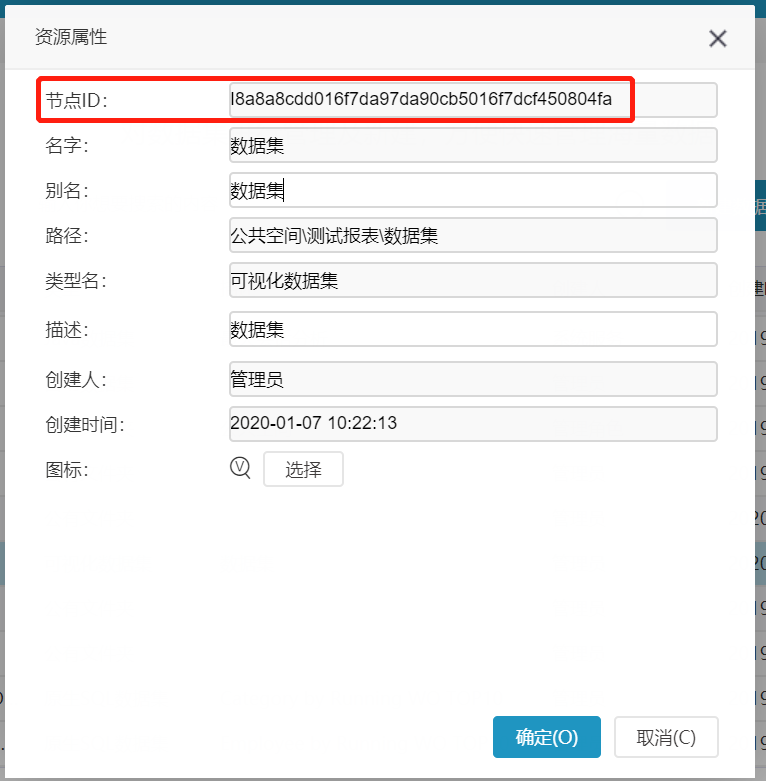Click the 类型名 field 可视化数据集
Image resolution: width=766 pixels, height=781 pixels.
coord(473,280)
